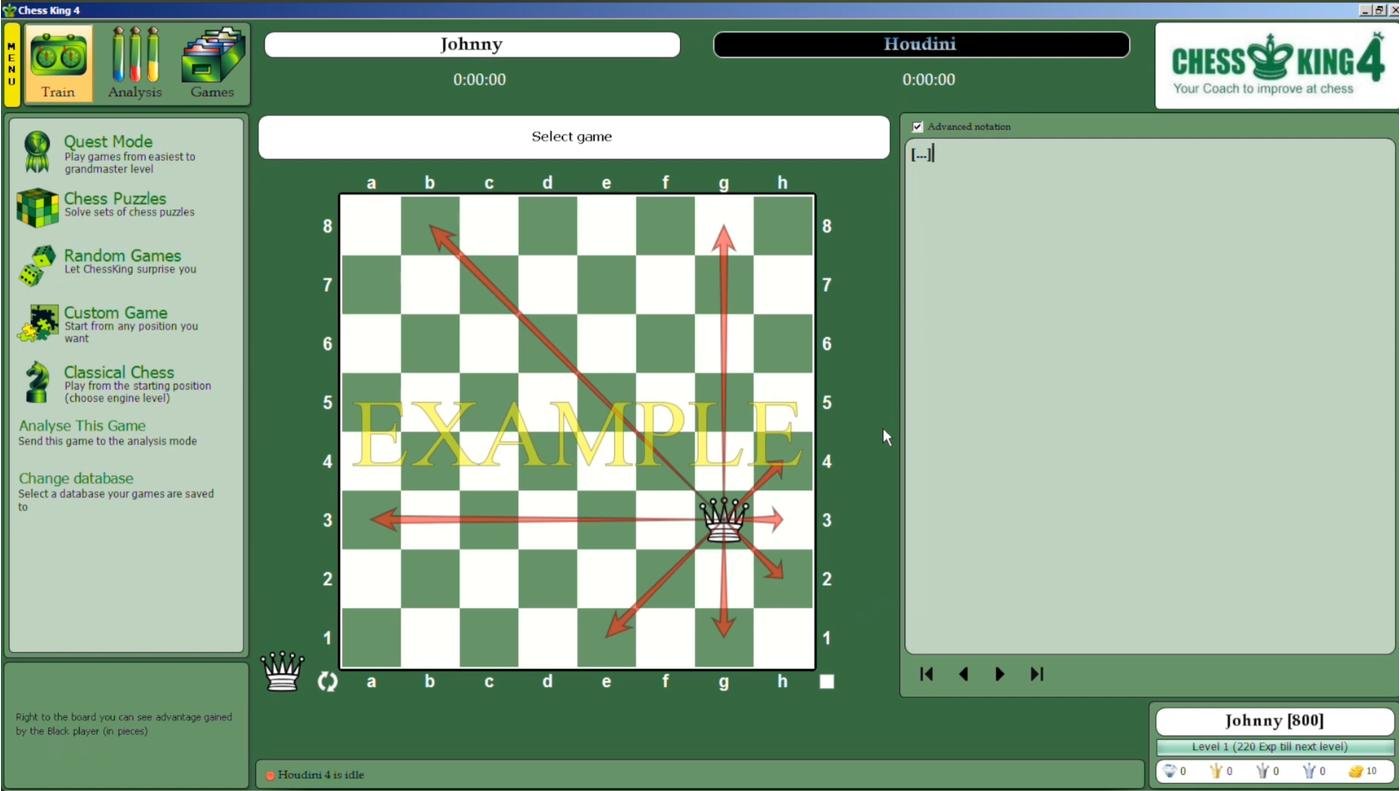Flip the board with rotate arrows icon
This screenshot has height=791, width=1400.
[328, 681]
